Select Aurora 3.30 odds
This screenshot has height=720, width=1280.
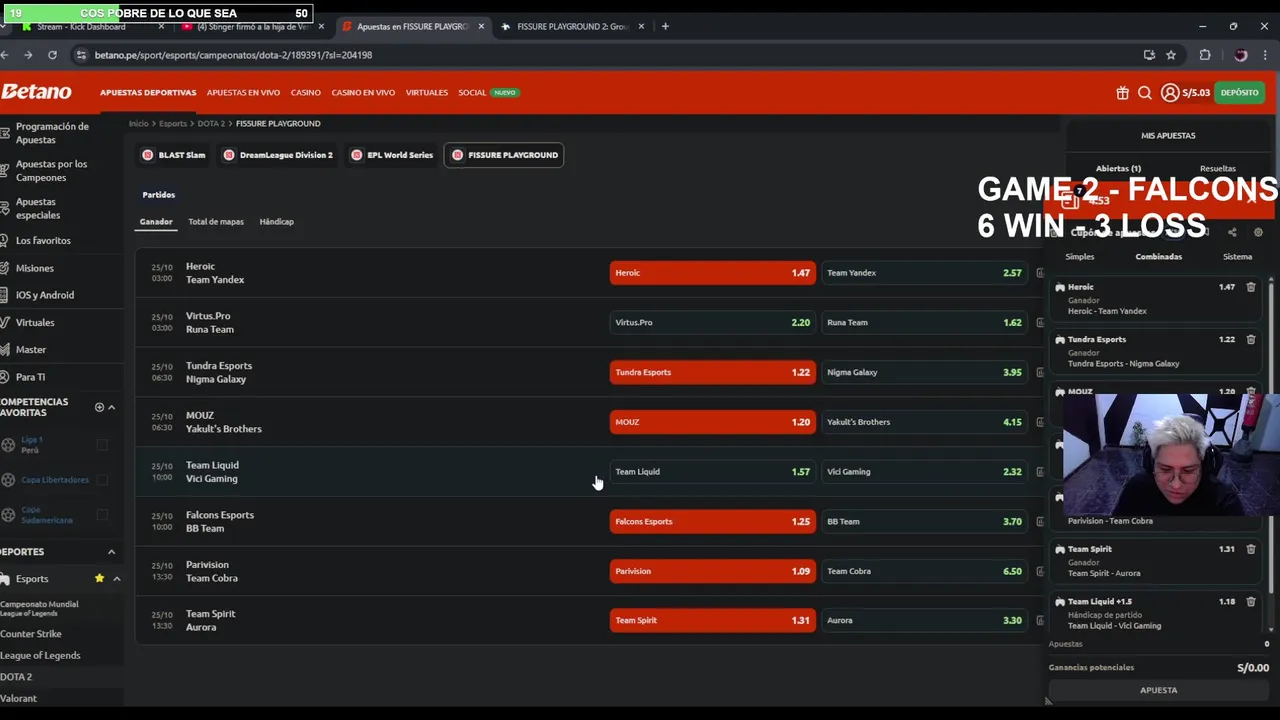point(924,620)
